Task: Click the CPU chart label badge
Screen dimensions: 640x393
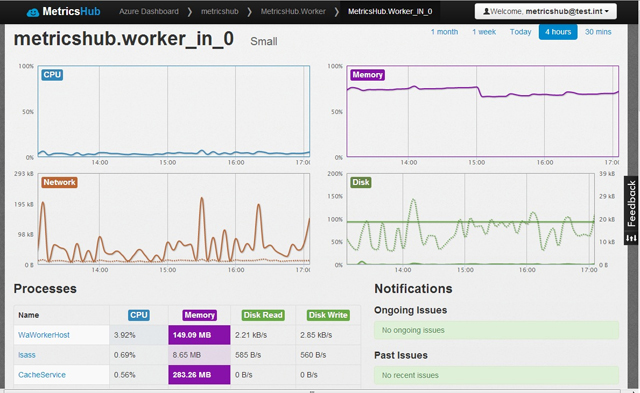Action: (52, 75)
